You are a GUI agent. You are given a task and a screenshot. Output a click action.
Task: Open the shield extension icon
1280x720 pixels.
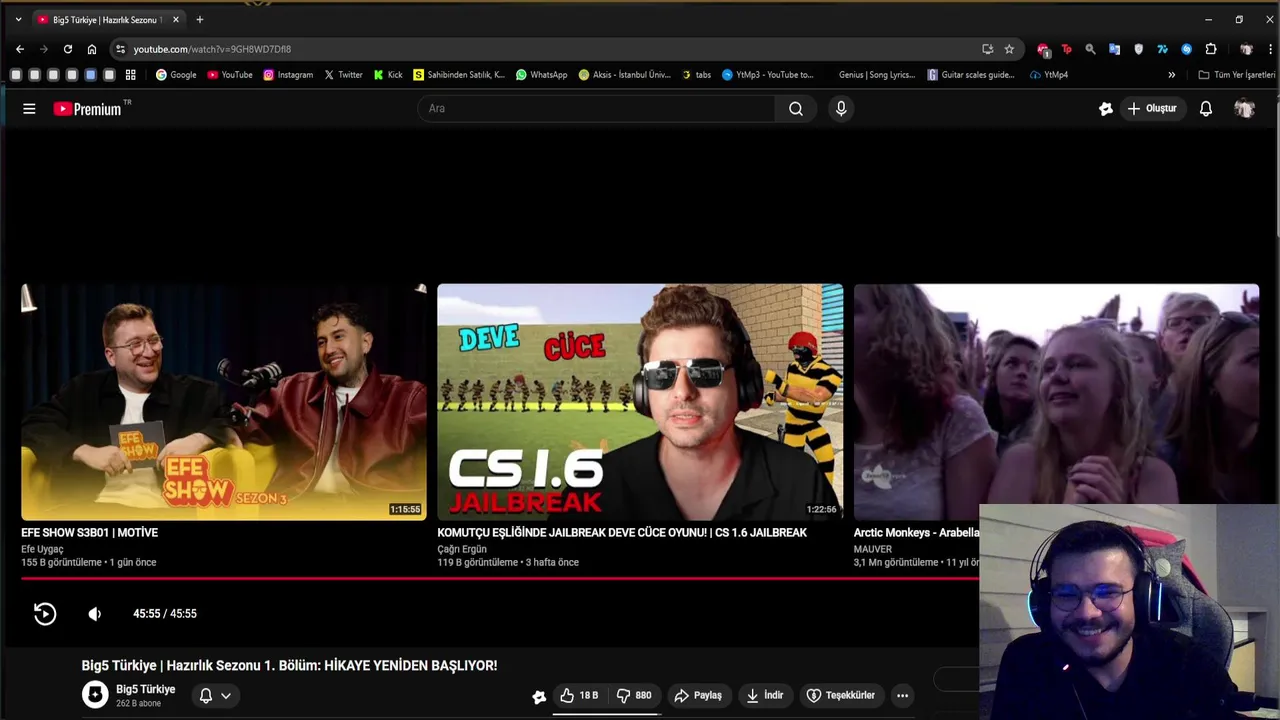(x=1138, y=49)
